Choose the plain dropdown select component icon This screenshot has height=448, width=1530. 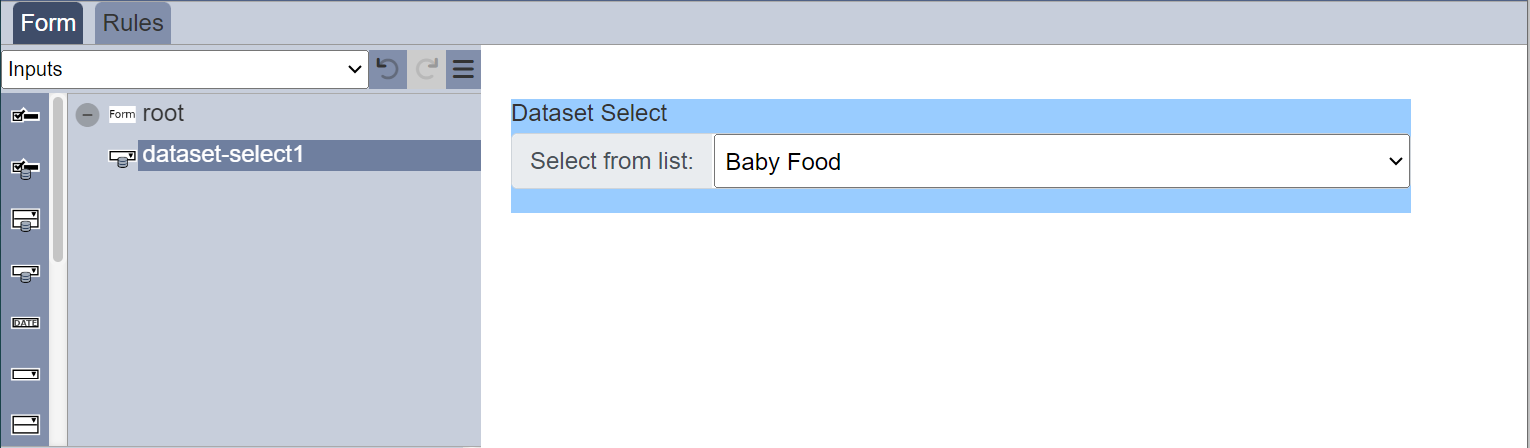coord(25,374)
